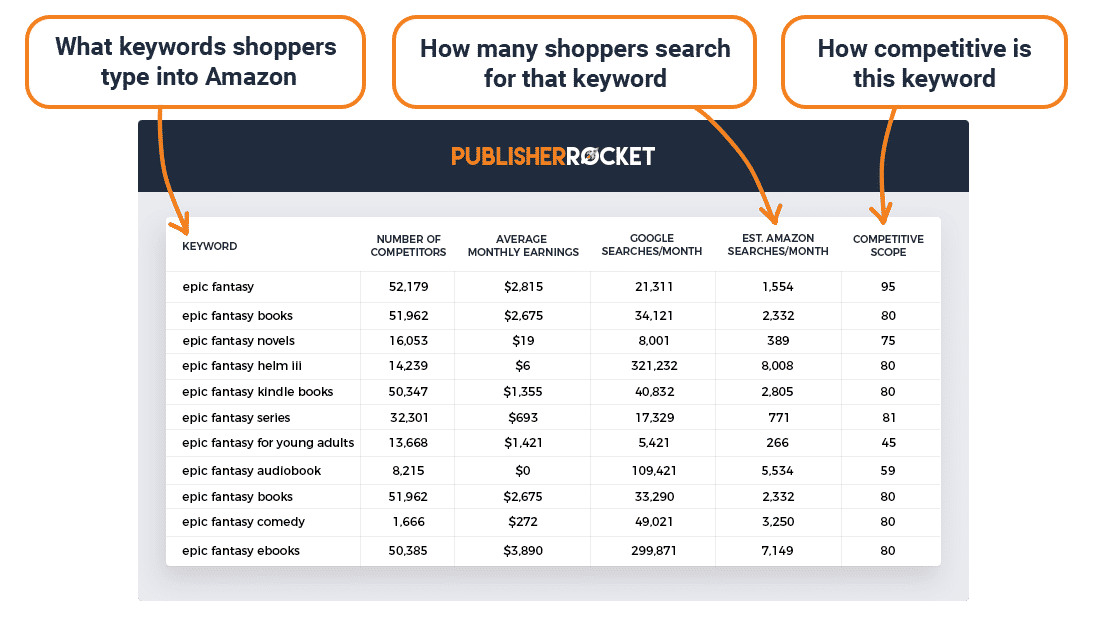Select the Google searches value 34,121
1095x618 pixels.
[x=654, y=316]
